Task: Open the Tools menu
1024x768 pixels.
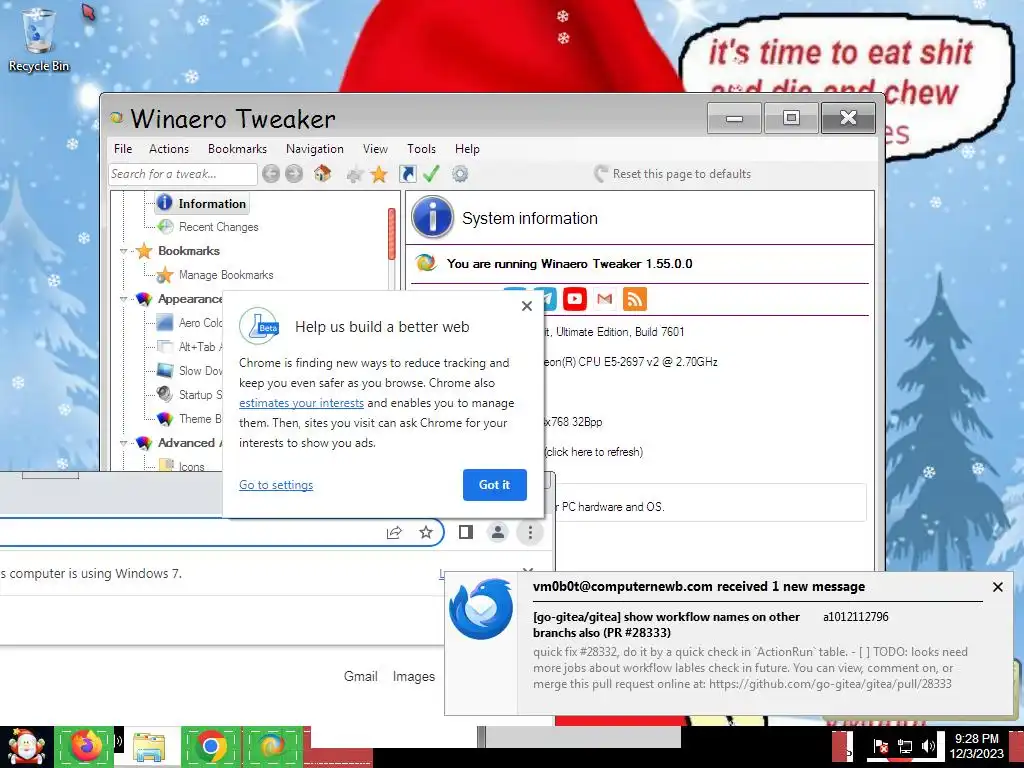Action: 421,149
